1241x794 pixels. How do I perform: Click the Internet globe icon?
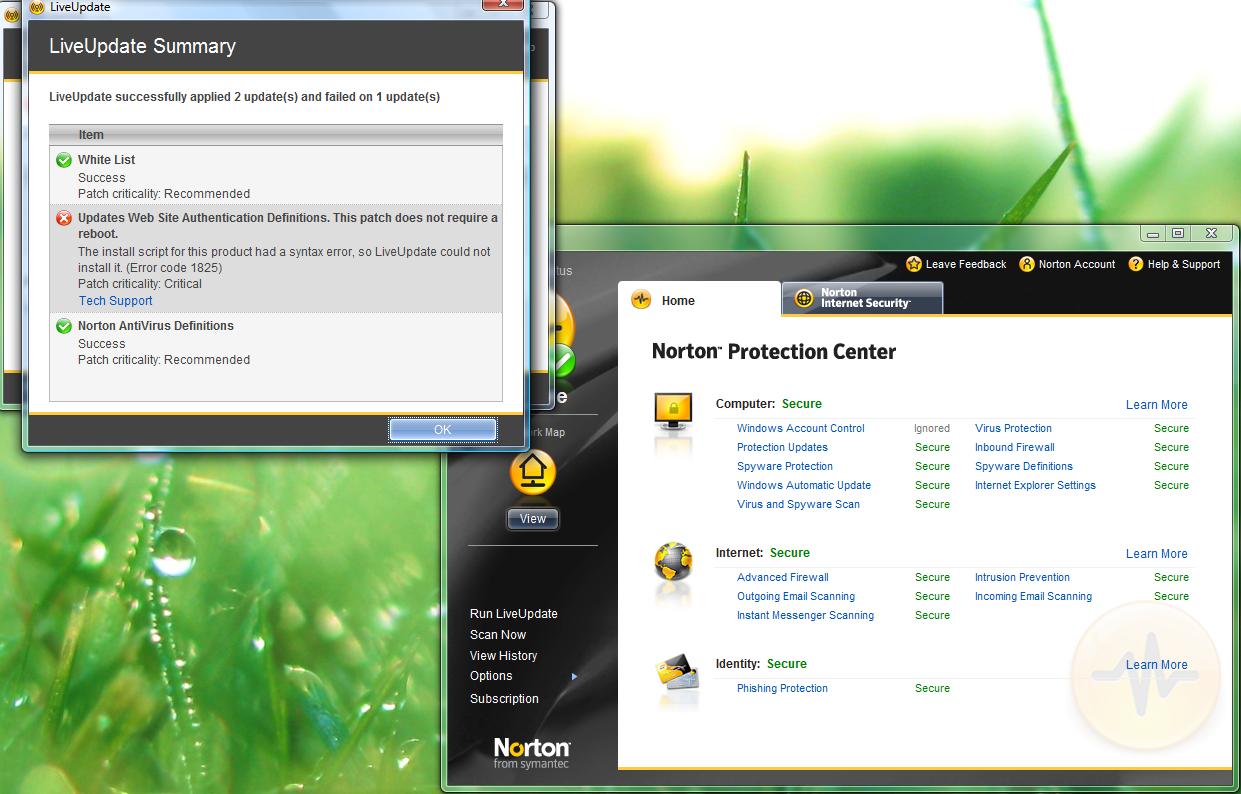pos(673,562)
